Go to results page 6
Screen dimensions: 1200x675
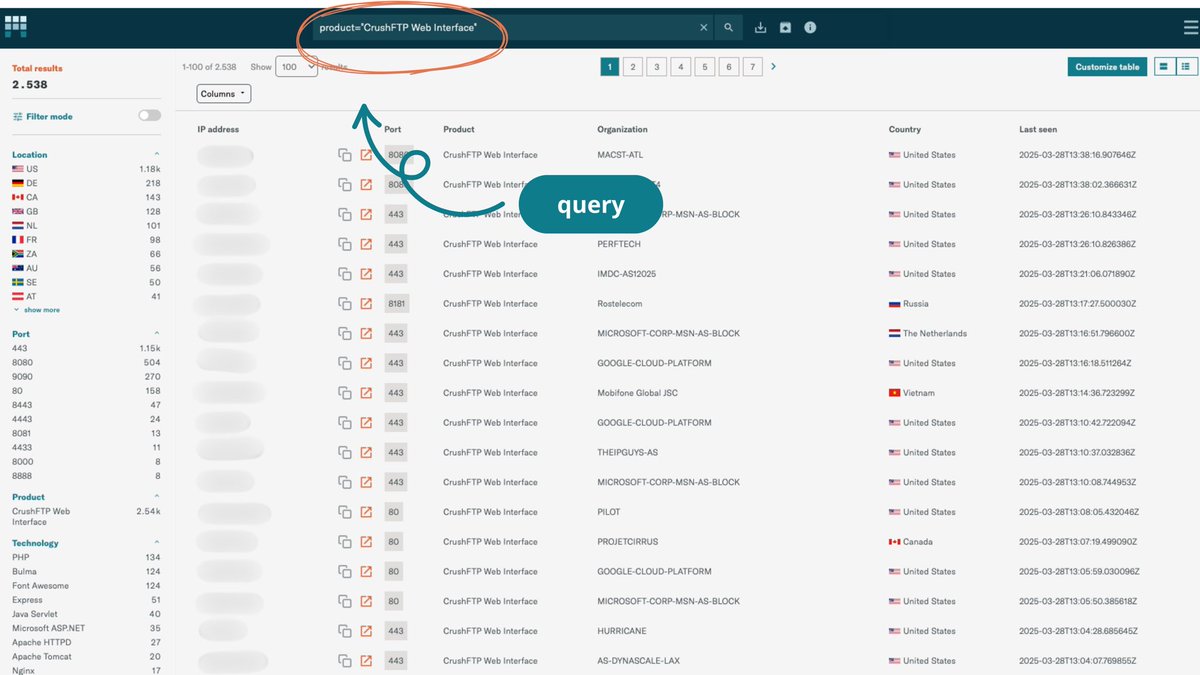[729, 67]
